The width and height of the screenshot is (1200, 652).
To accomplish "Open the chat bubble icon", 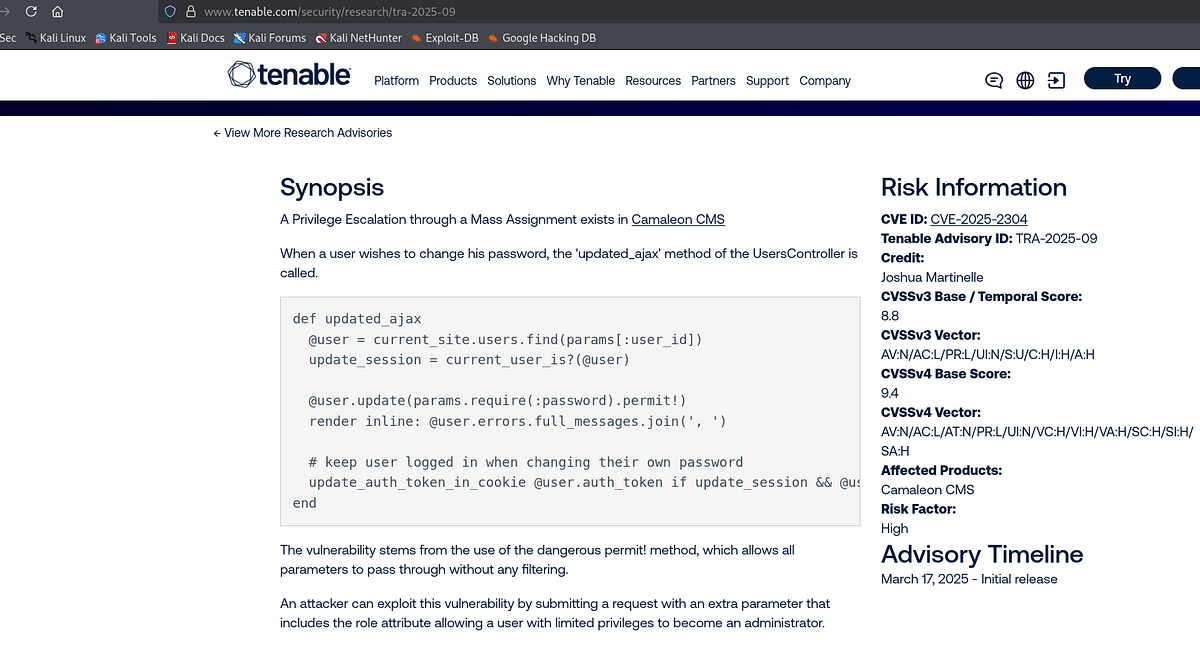I will tap(994, 80).
